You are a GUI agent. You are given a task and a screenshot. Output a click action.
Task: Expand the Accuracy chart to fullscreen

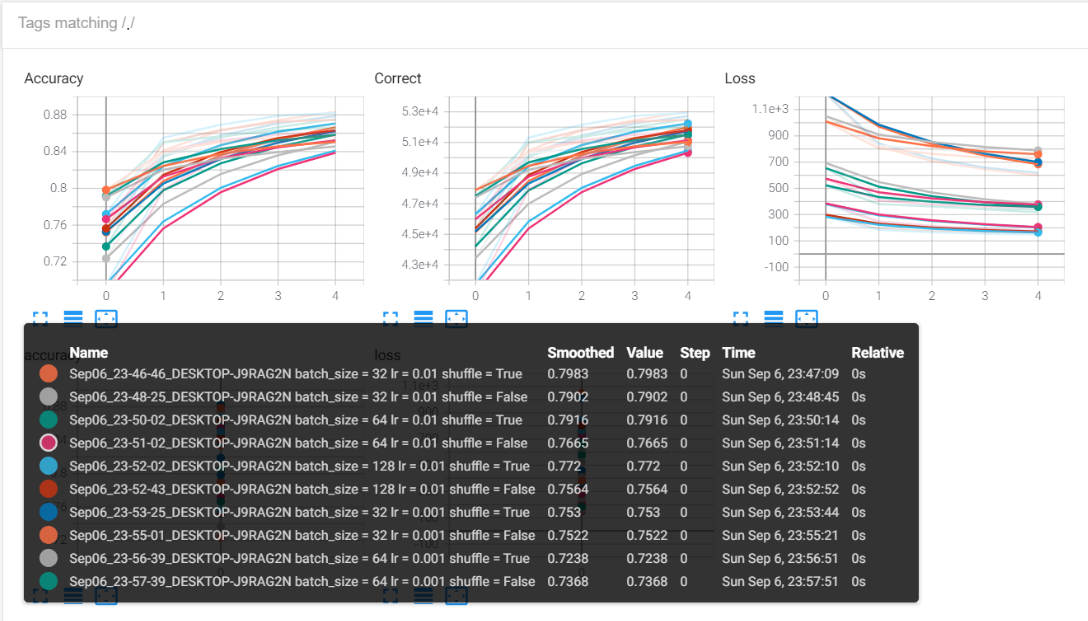click(x=40, y=318)
